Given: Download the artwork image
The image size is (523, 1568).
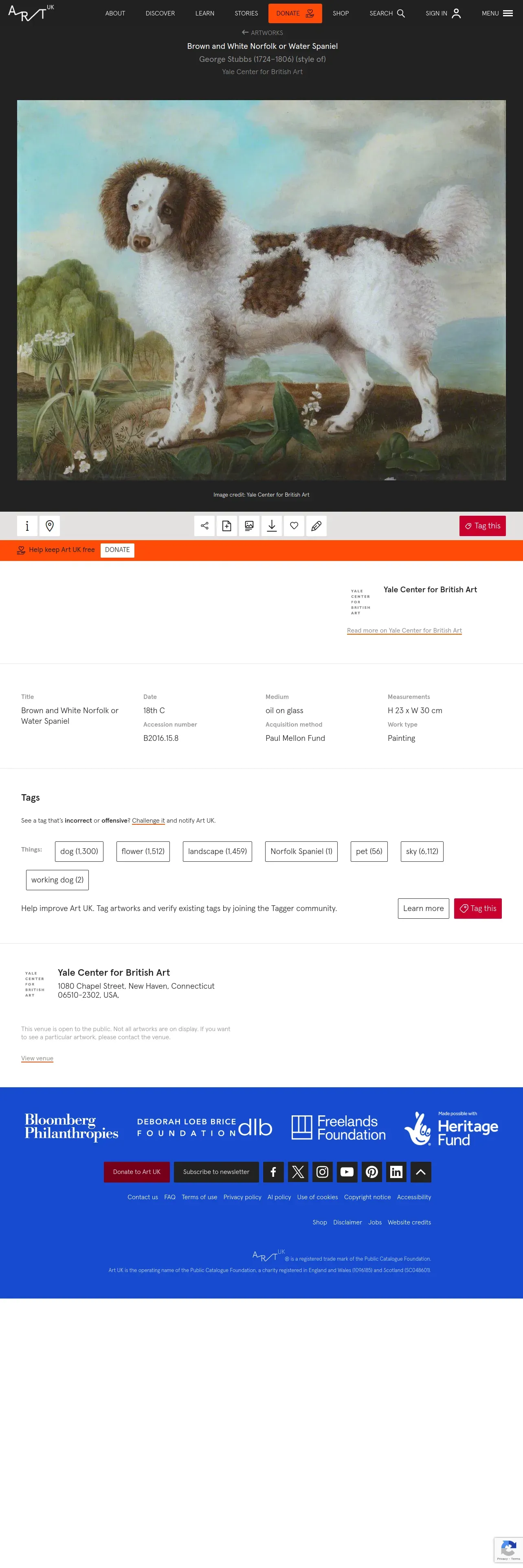Looking at the screenshot, I should (x=272, y=526).
